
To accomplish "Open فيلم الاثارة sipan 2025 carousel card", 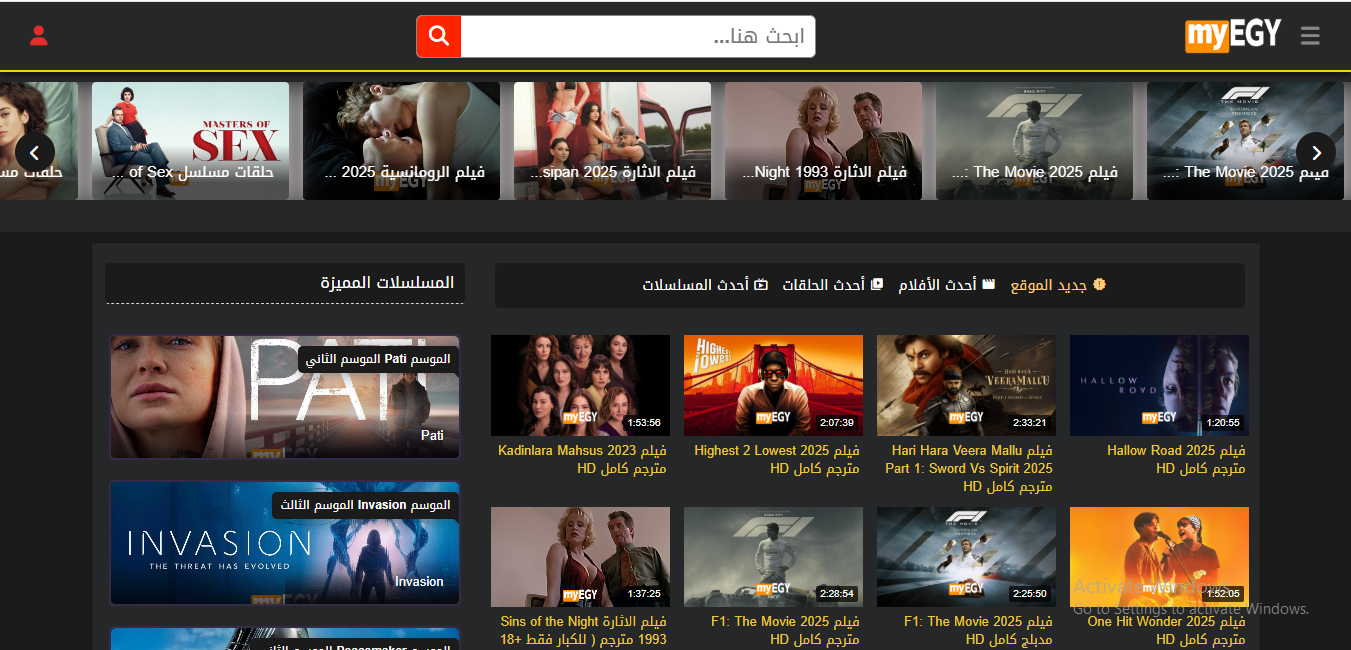I will (x=612, y=141).
